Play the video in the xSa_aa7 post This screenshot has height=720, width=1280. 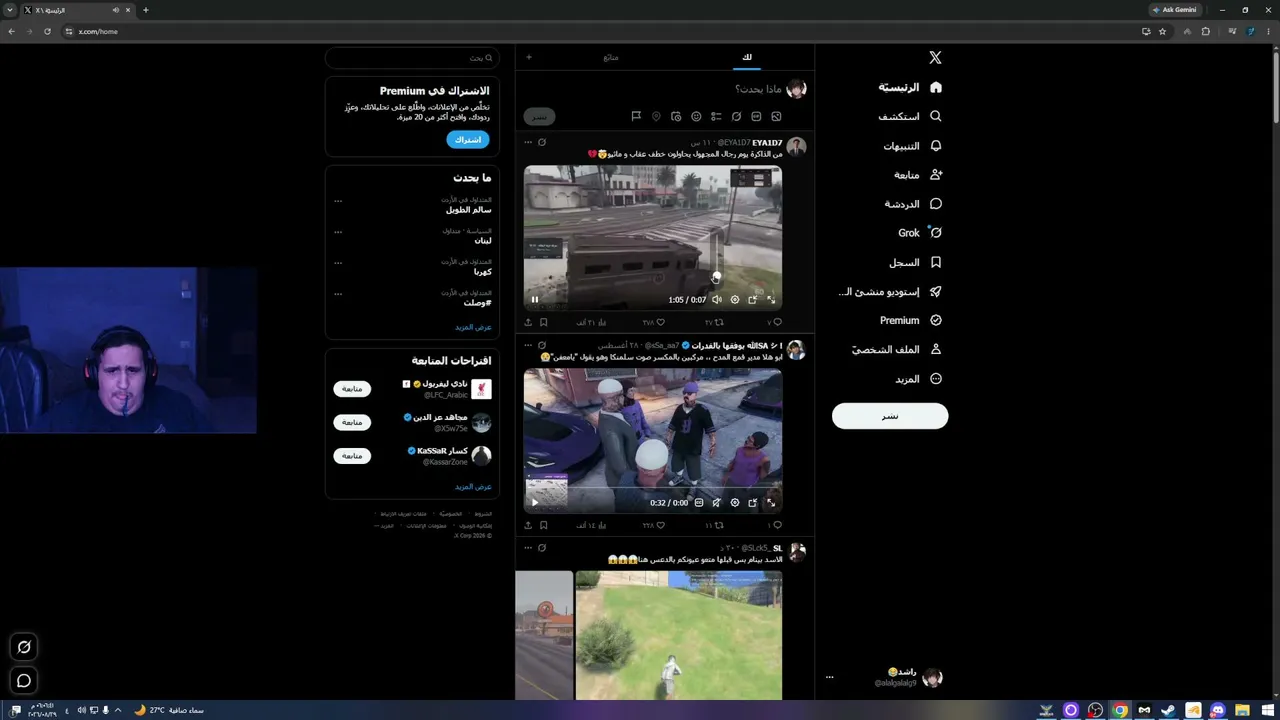point(535,502)
